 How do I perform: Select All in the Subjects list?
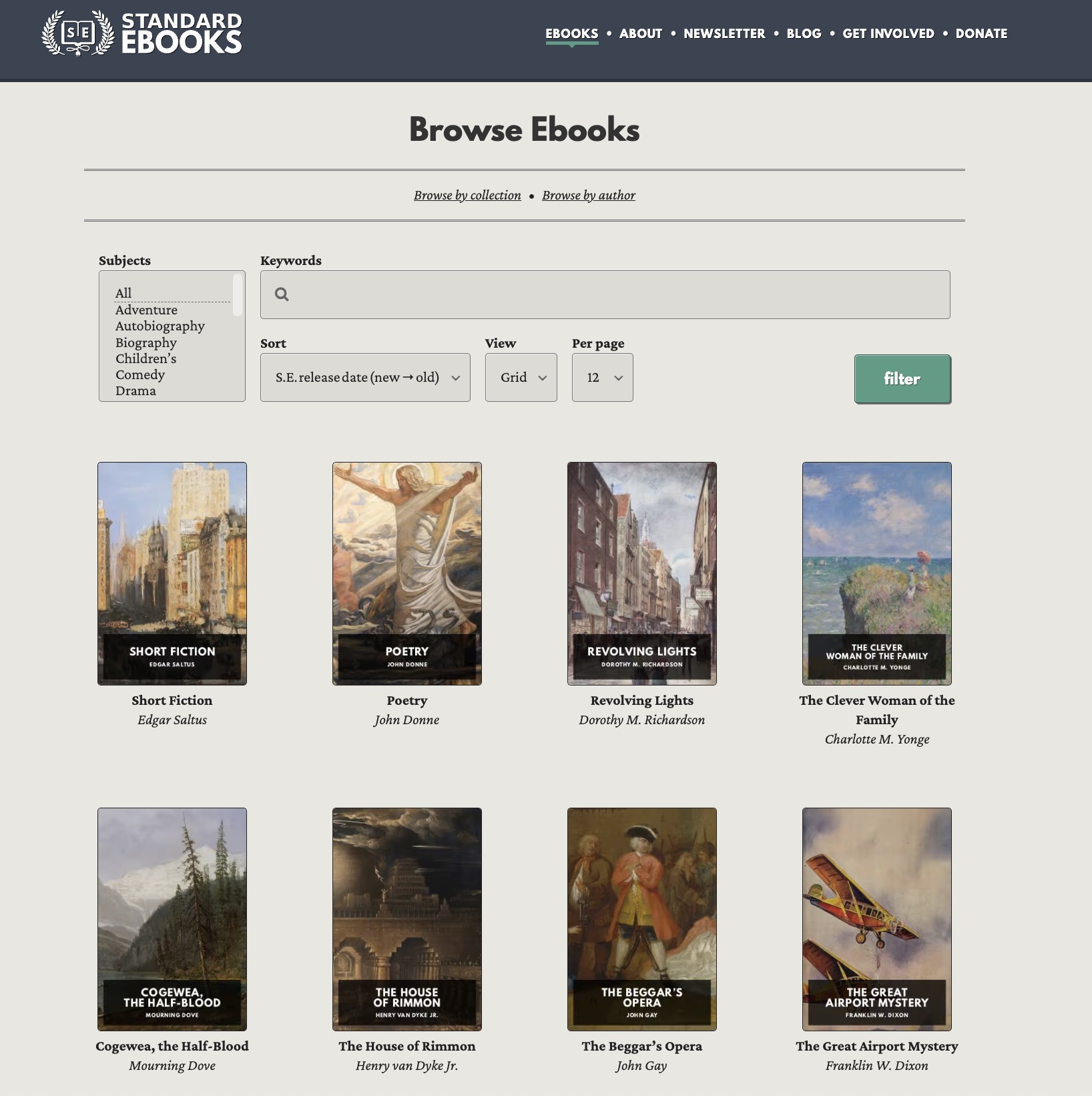[172, 293]
